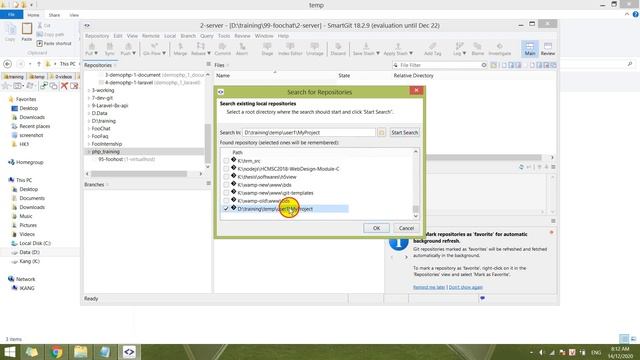
Task: Check the K:\wamp-old repository box
Action: [226, 201]
